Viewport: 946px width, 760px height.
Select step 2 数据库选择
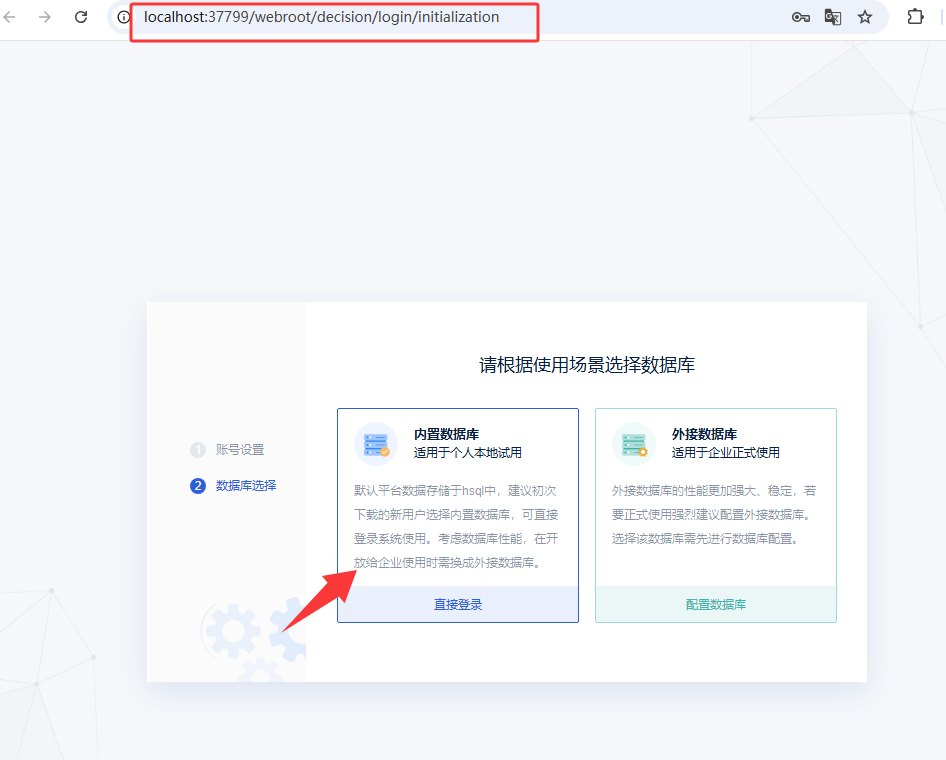coord(233,486)
